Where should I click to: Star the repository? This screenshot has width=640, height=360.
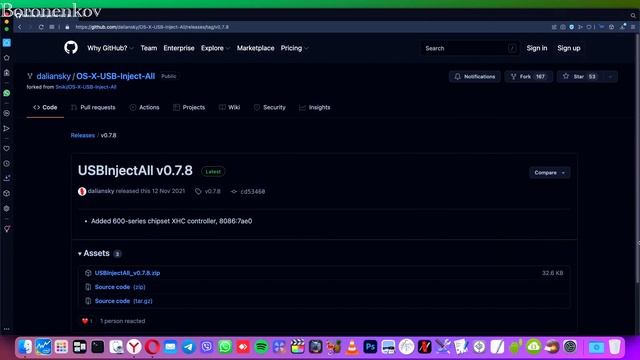(580, 77)
